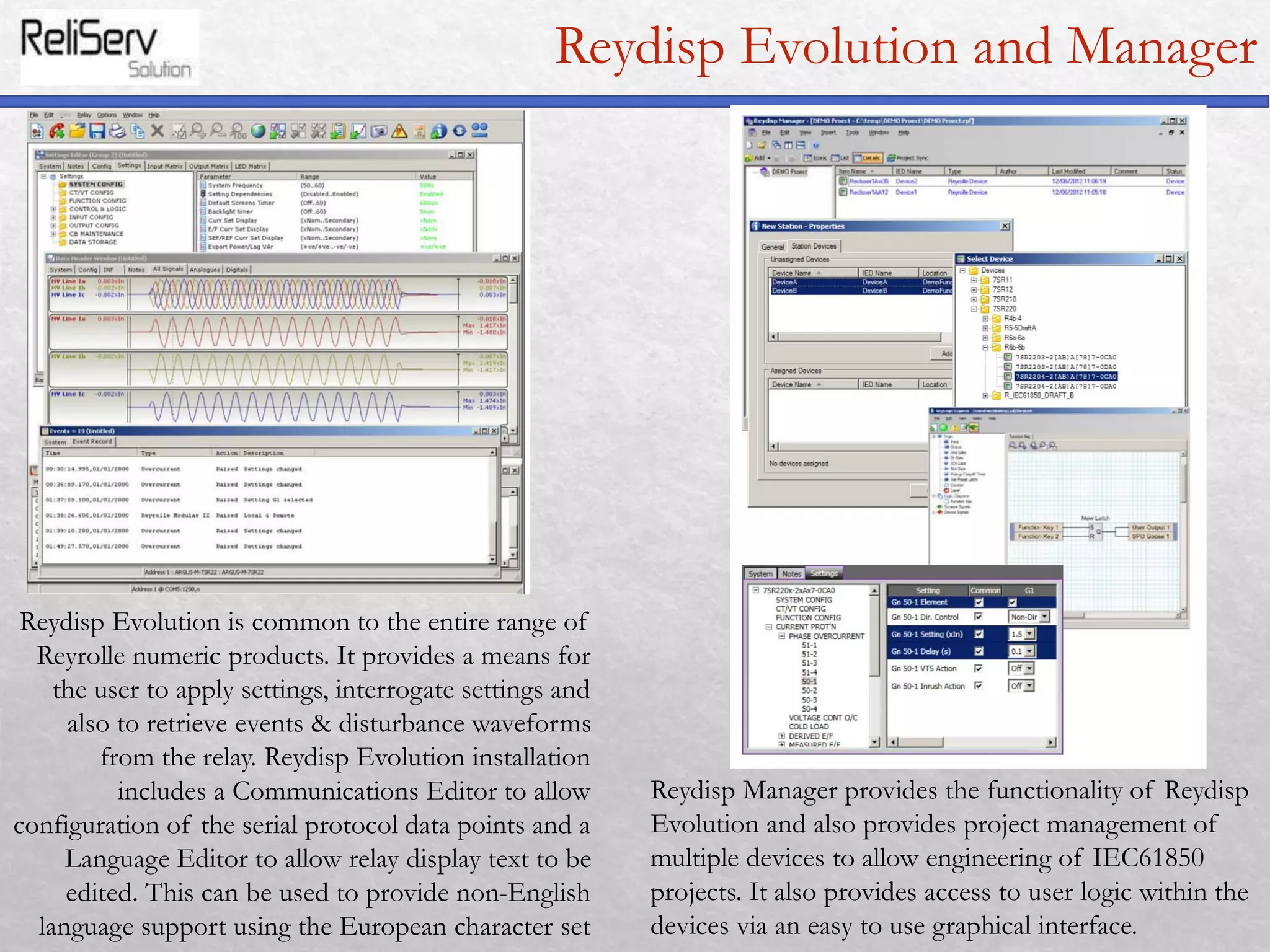Open the Station Devices tab

coord(814,246)
